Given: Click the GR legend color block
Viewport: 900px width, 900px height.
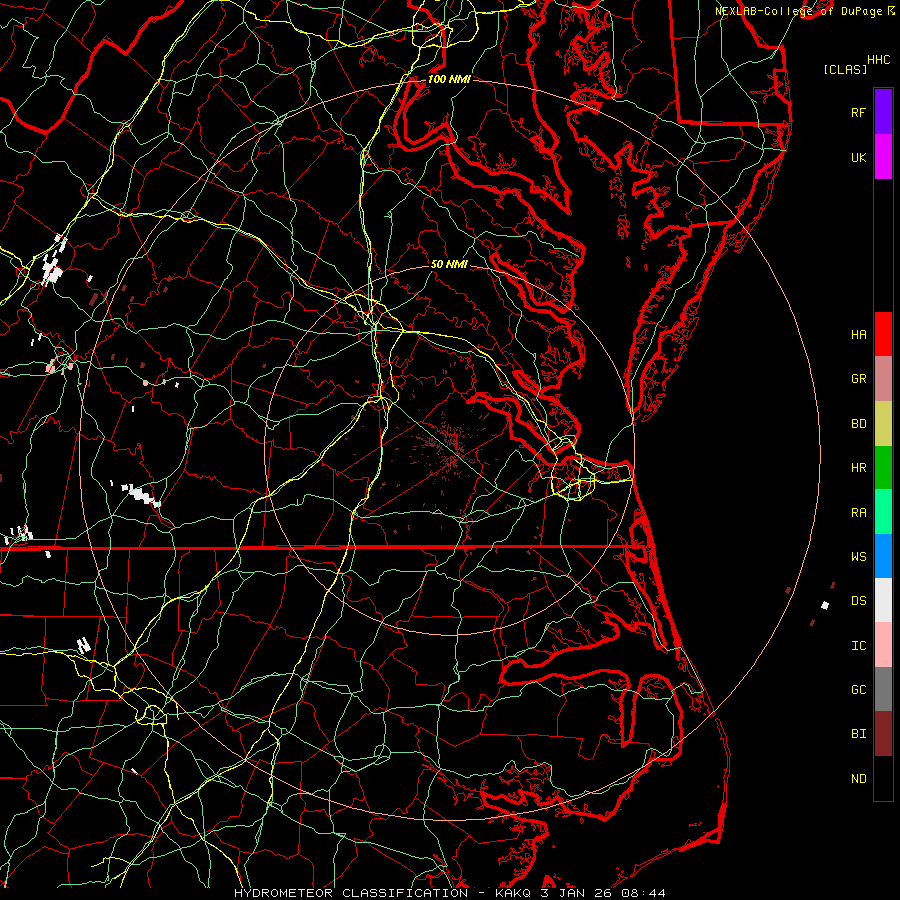Looking at the screenshot, I should tap(883, 379).
